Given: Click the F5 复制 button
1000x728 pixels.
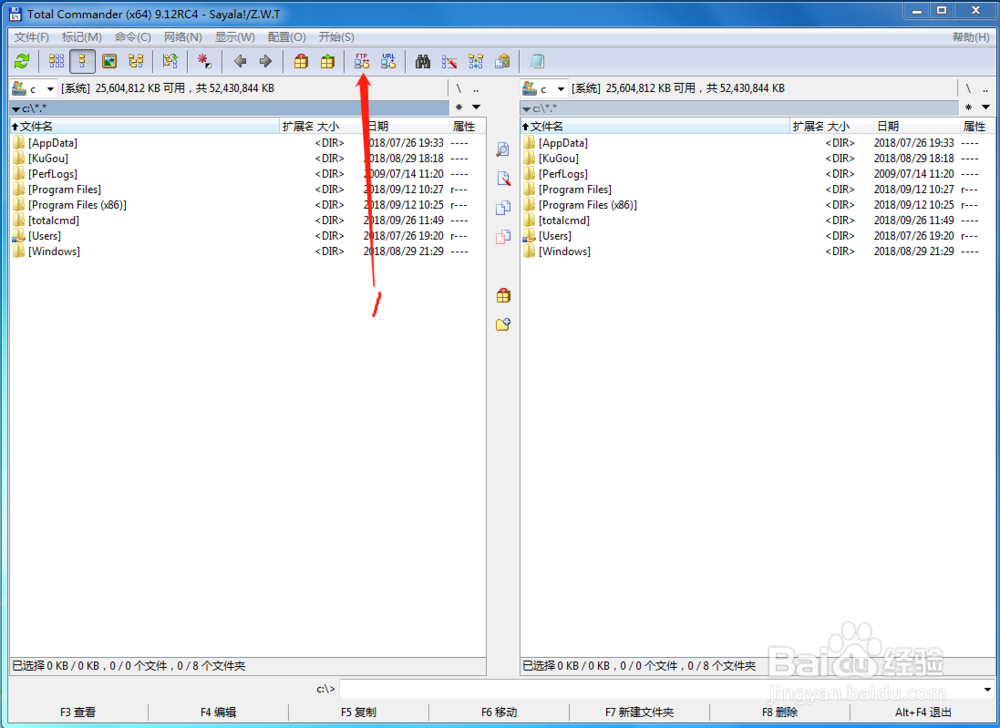Looking at the screenshot, I should coord(358,712).
